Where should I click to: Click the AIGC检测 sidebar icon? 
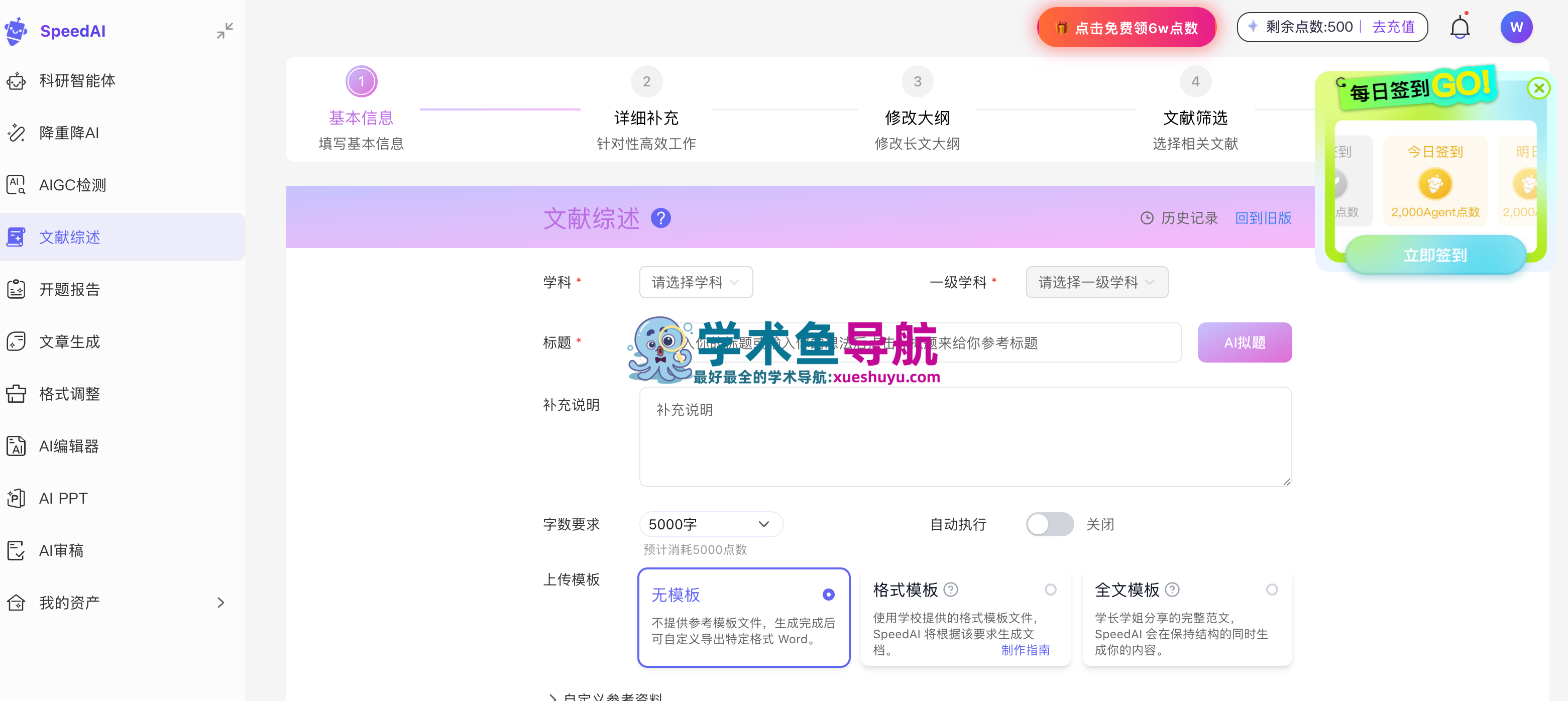click(17, 185)
